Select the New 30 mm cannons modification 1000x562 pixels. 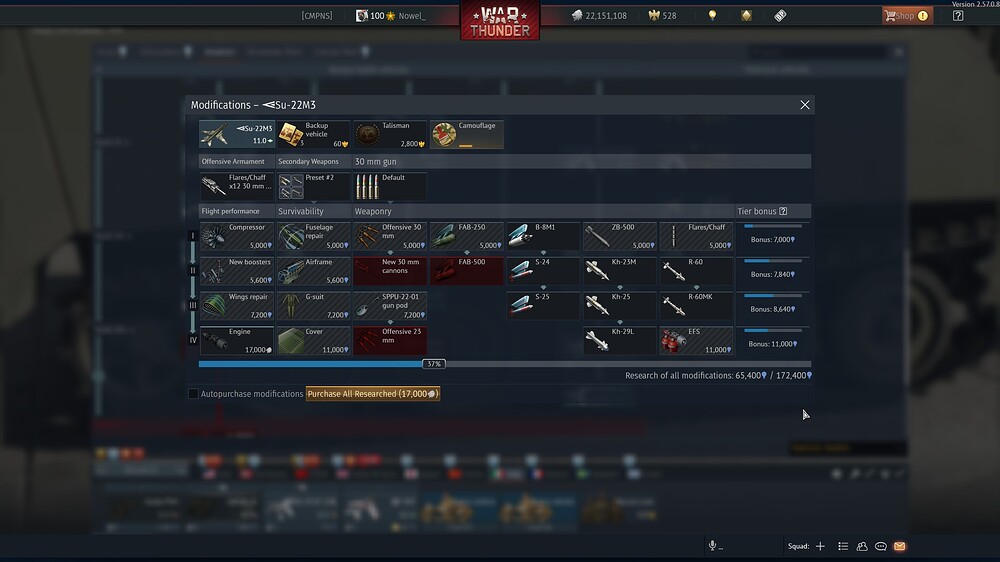[x=390, y=271]
